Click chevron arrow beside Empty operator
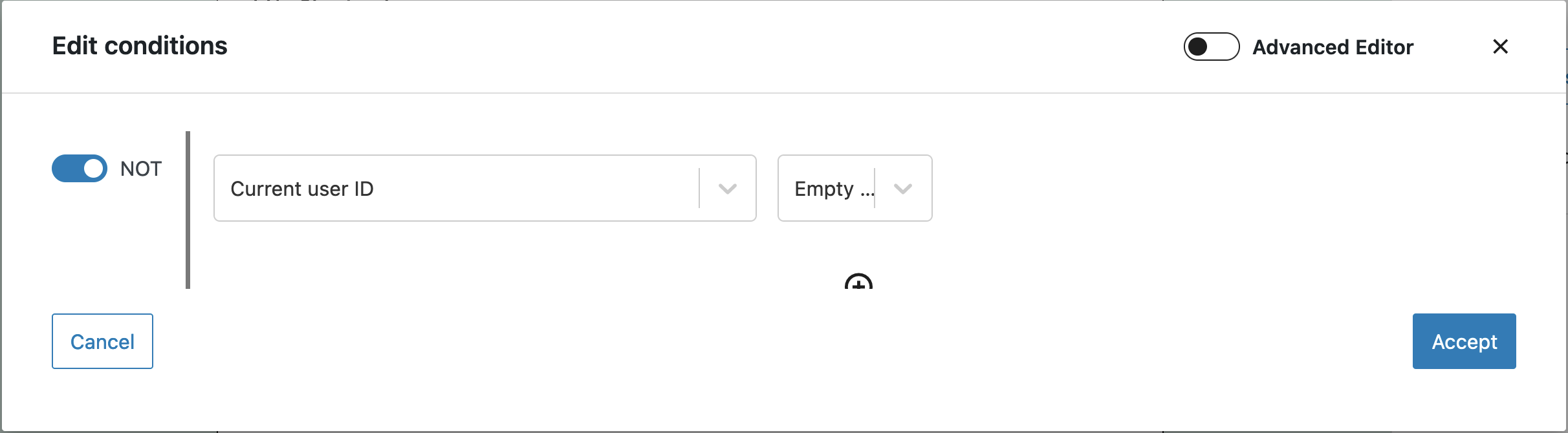The image size is (1568, 433). click(x=903, y=189)
